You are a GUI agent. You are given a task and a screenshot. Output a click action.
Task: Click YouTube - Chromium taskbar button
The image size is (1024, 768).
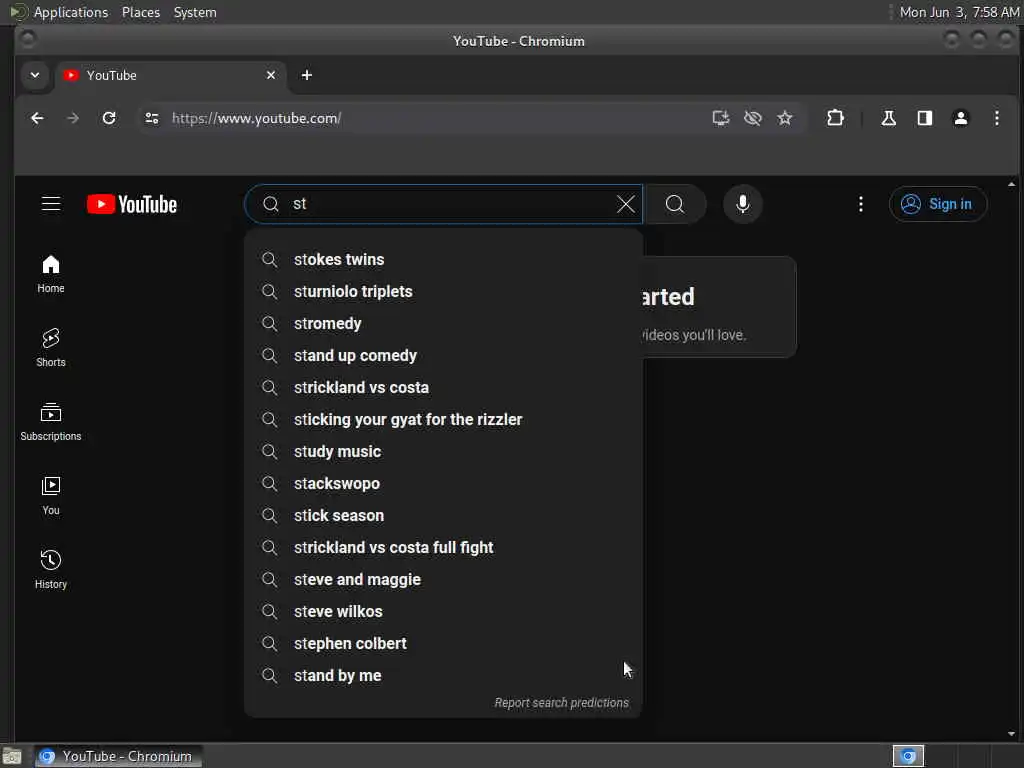click(119, 756)
